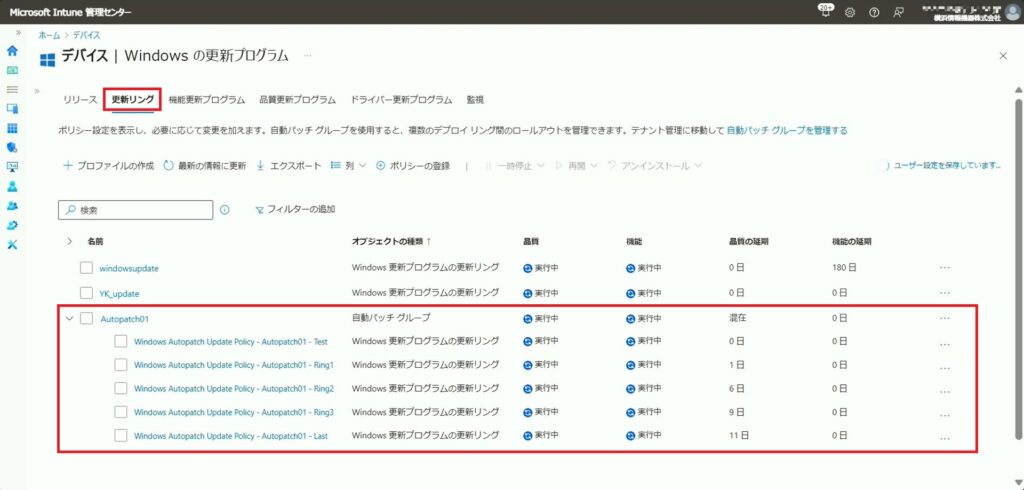Expand the left sidebar navigation chevron

(18, 33)
